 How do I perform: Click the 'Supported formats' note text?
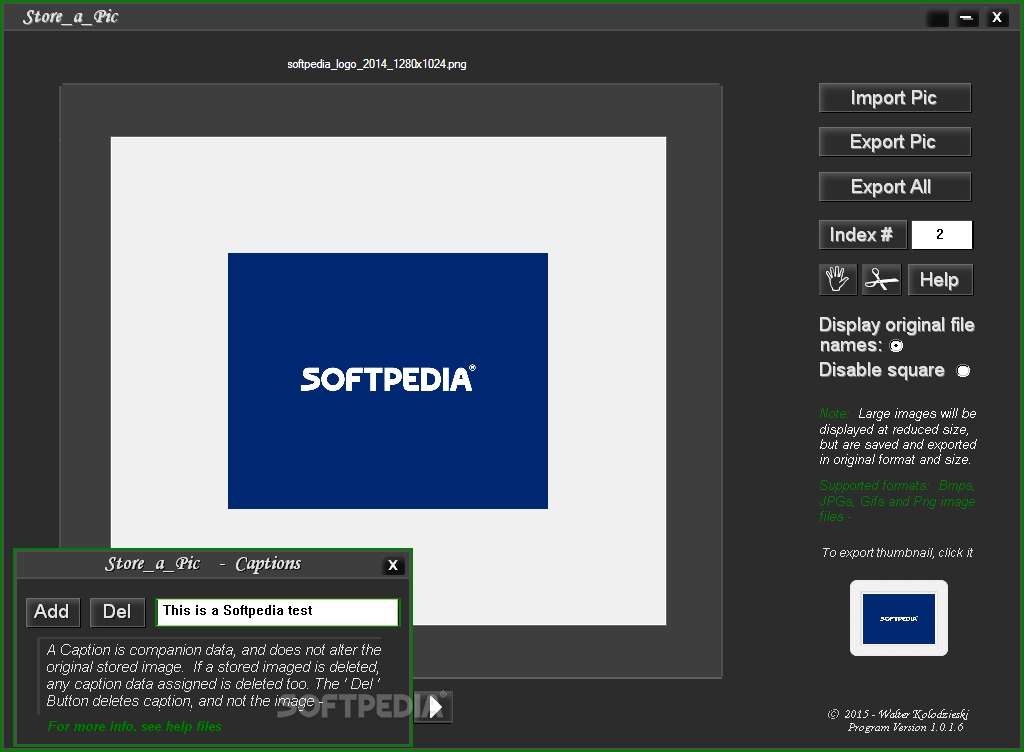click(x=897, y=501)
